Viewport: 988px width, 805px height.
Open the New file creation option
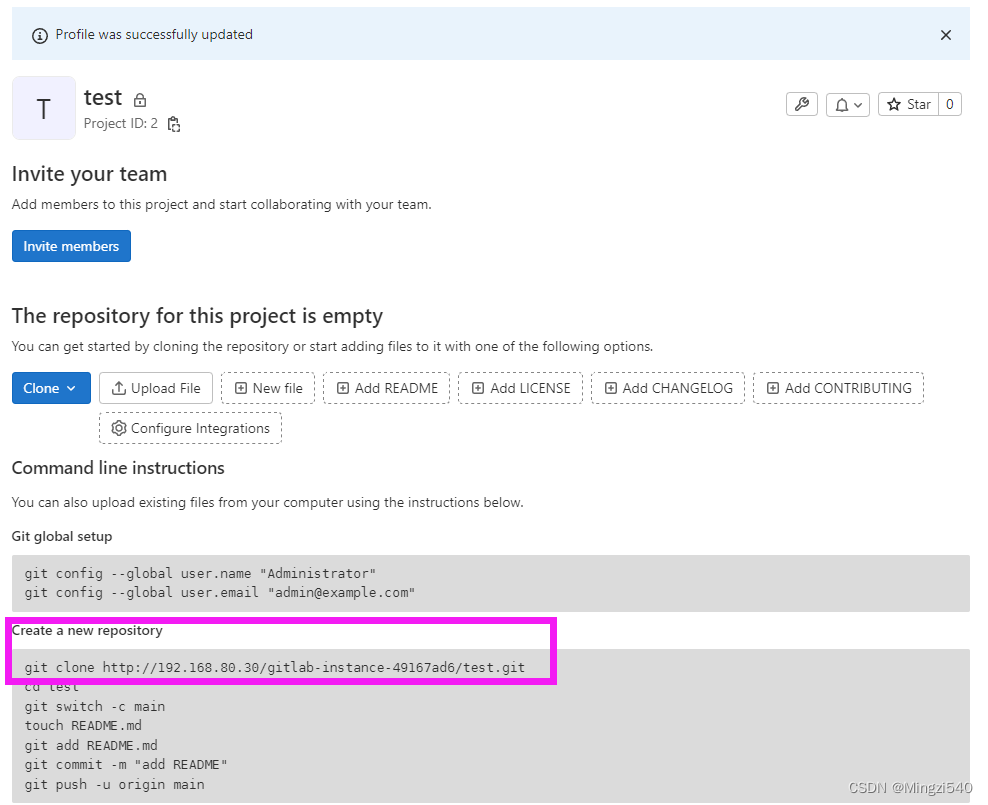pos(267,388)
